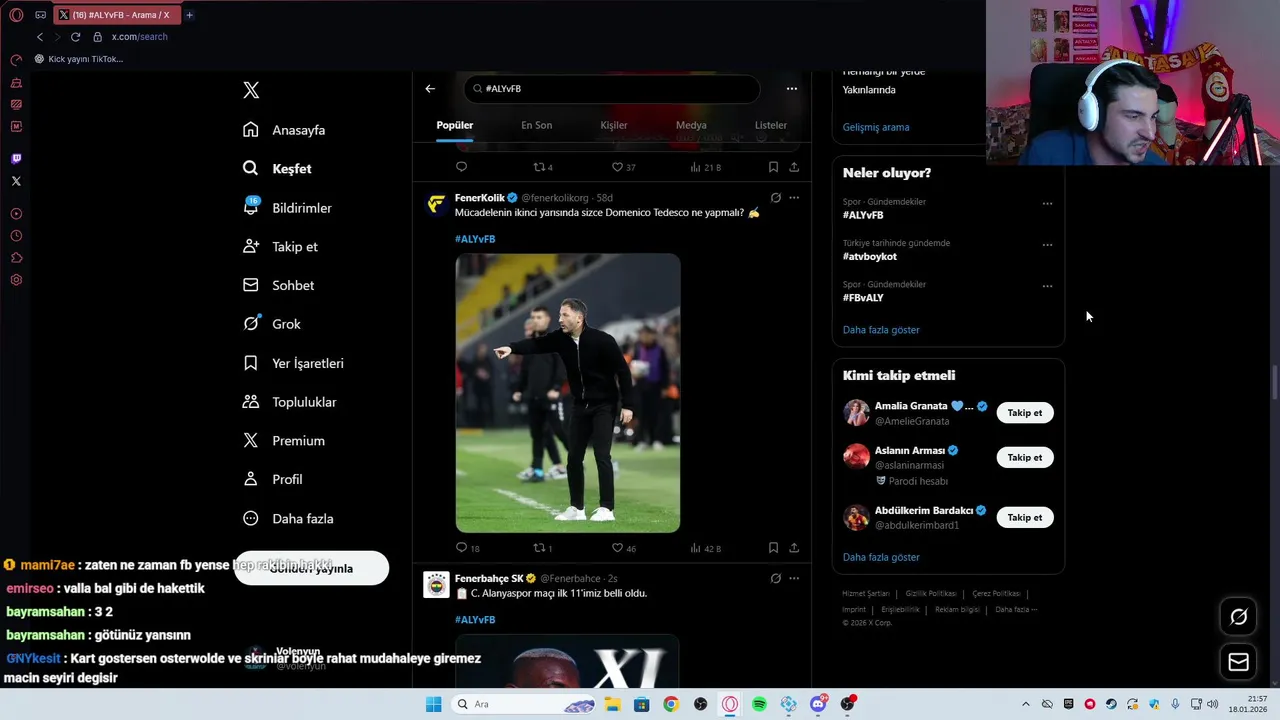
Task: Open options for #atvboykot trend
Action: tap(1047, 245)
